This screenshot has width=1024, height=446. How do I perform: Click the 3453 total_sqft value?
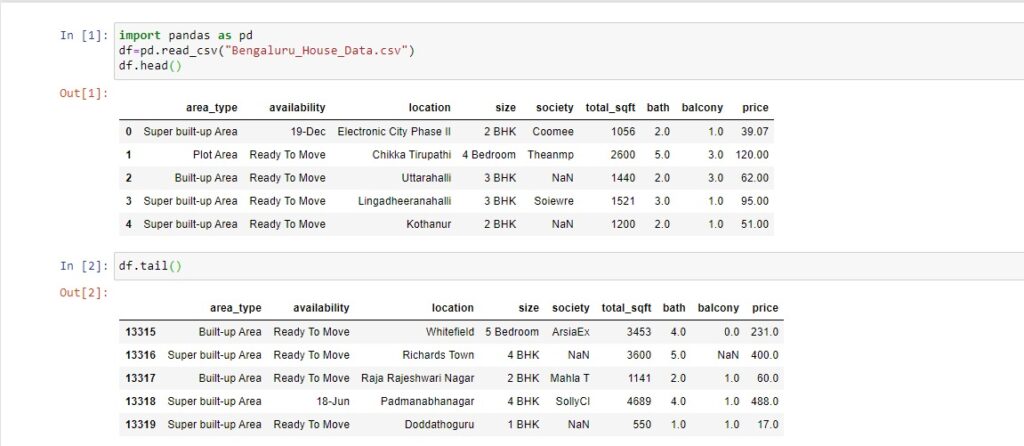[x=639, y=332]
